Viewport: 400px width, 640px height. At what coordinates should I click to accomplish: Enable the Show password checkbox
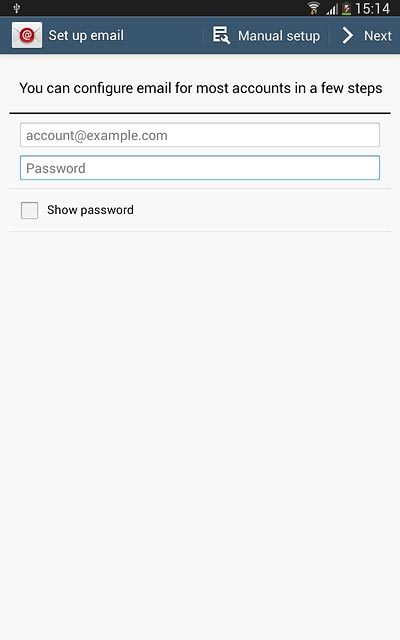coord(29,210)
